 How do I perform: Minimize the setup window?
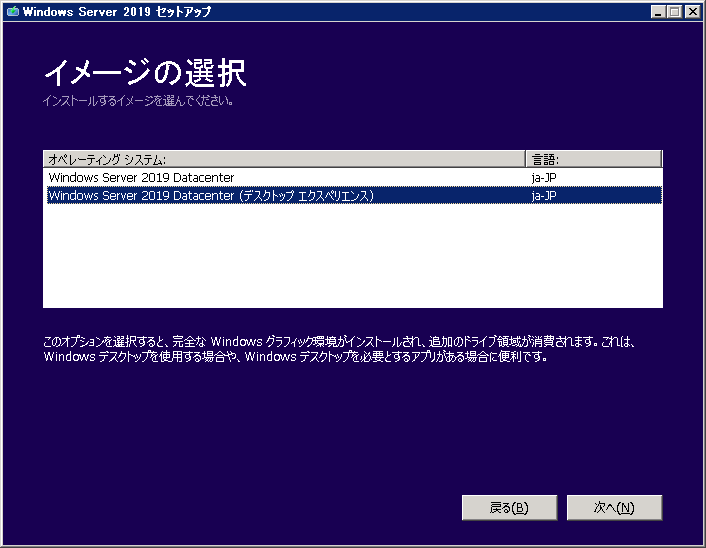658,12
